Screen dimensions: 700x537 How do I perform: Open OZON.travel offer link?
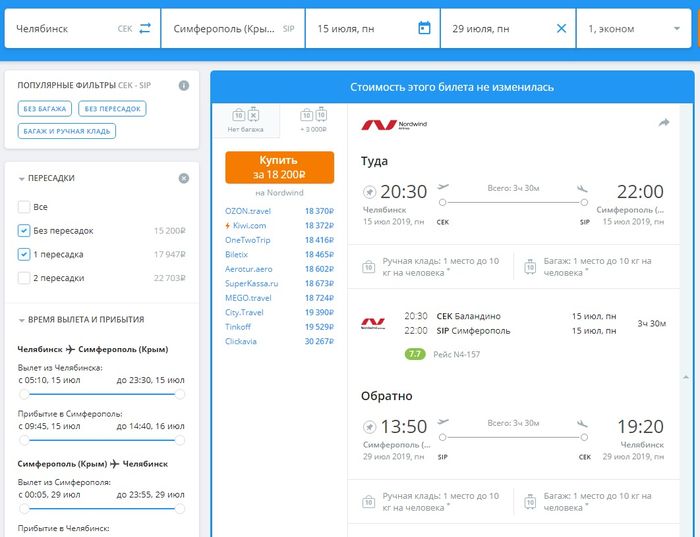click(248, 211)
